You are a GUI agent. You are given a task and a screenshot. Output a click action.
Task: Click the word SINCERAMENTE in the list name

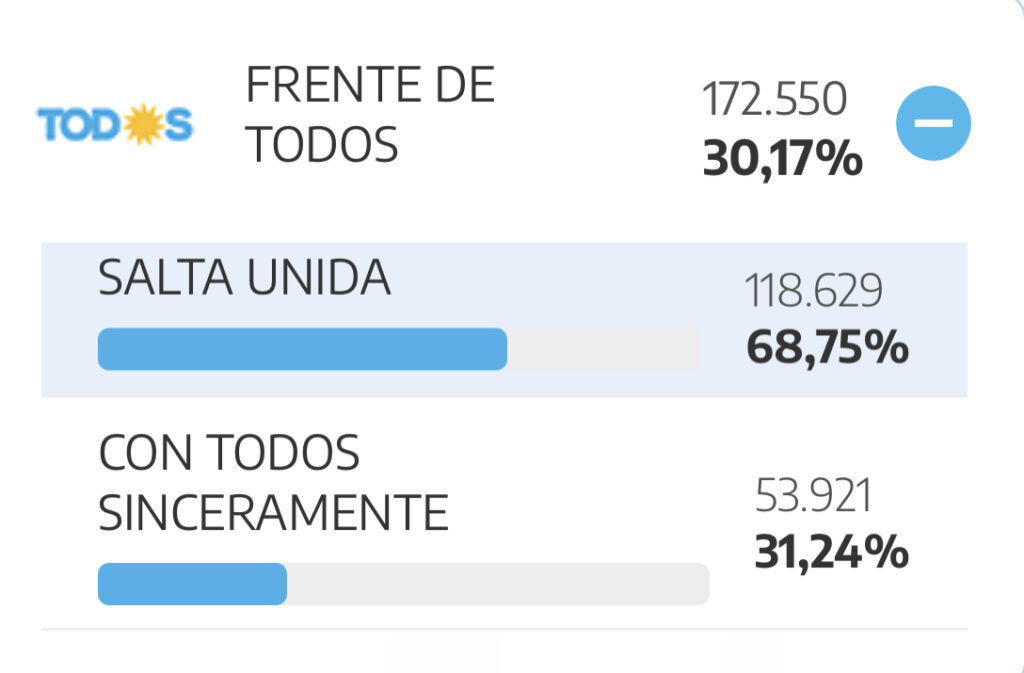(x=273, y=514)
